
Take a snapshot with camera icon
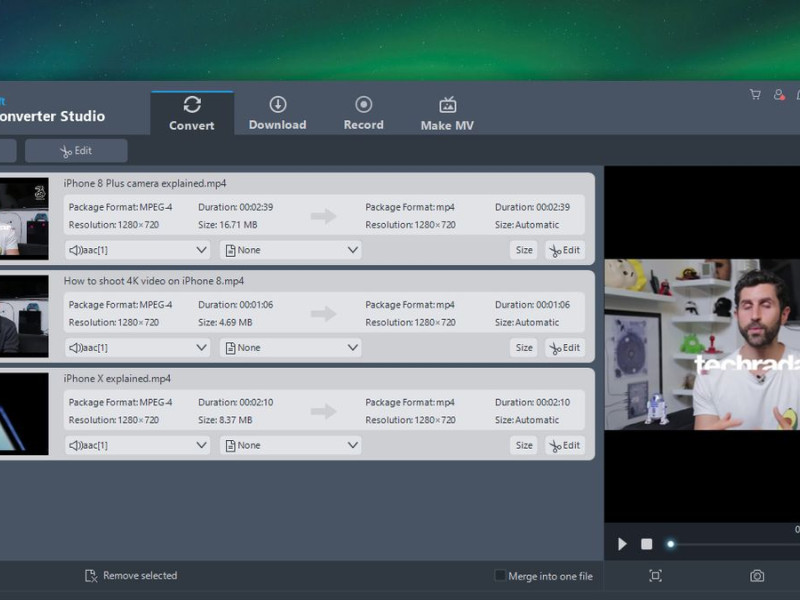click(757, 576)
